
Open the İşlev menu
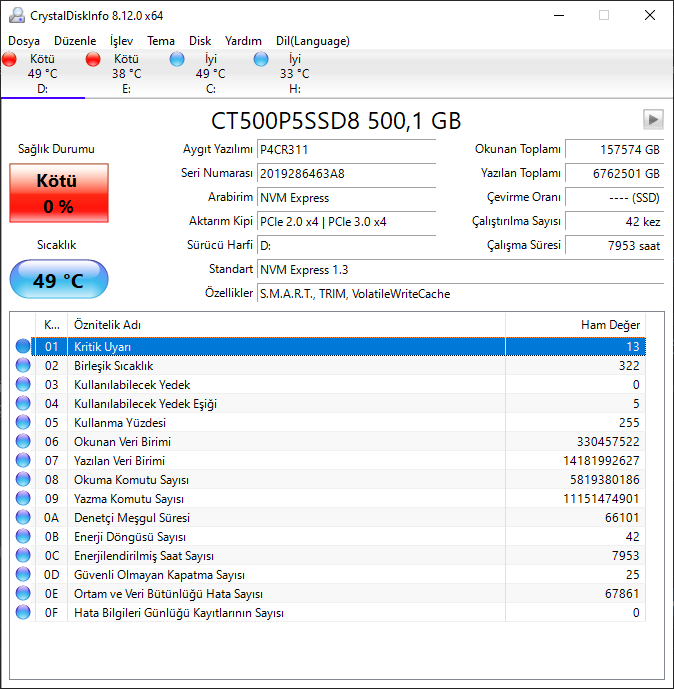tap(121, 41)
